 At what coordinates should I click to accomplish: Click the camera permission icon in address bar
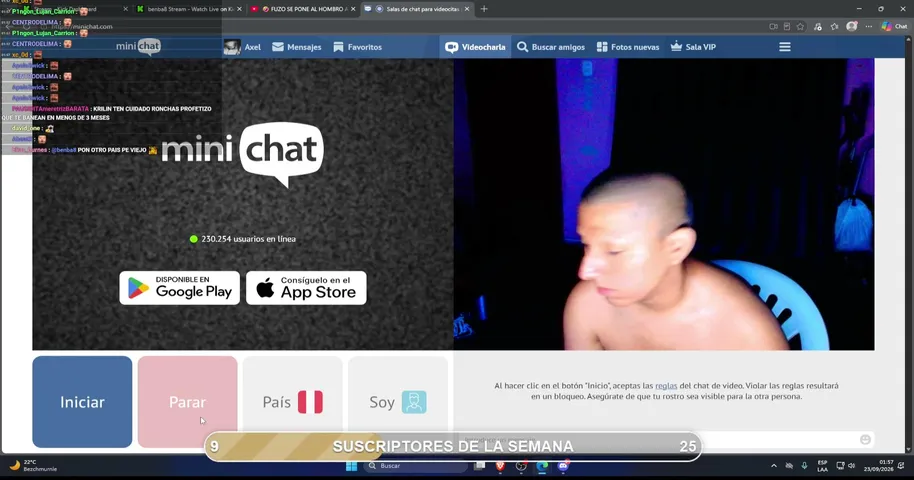[774, 26]
